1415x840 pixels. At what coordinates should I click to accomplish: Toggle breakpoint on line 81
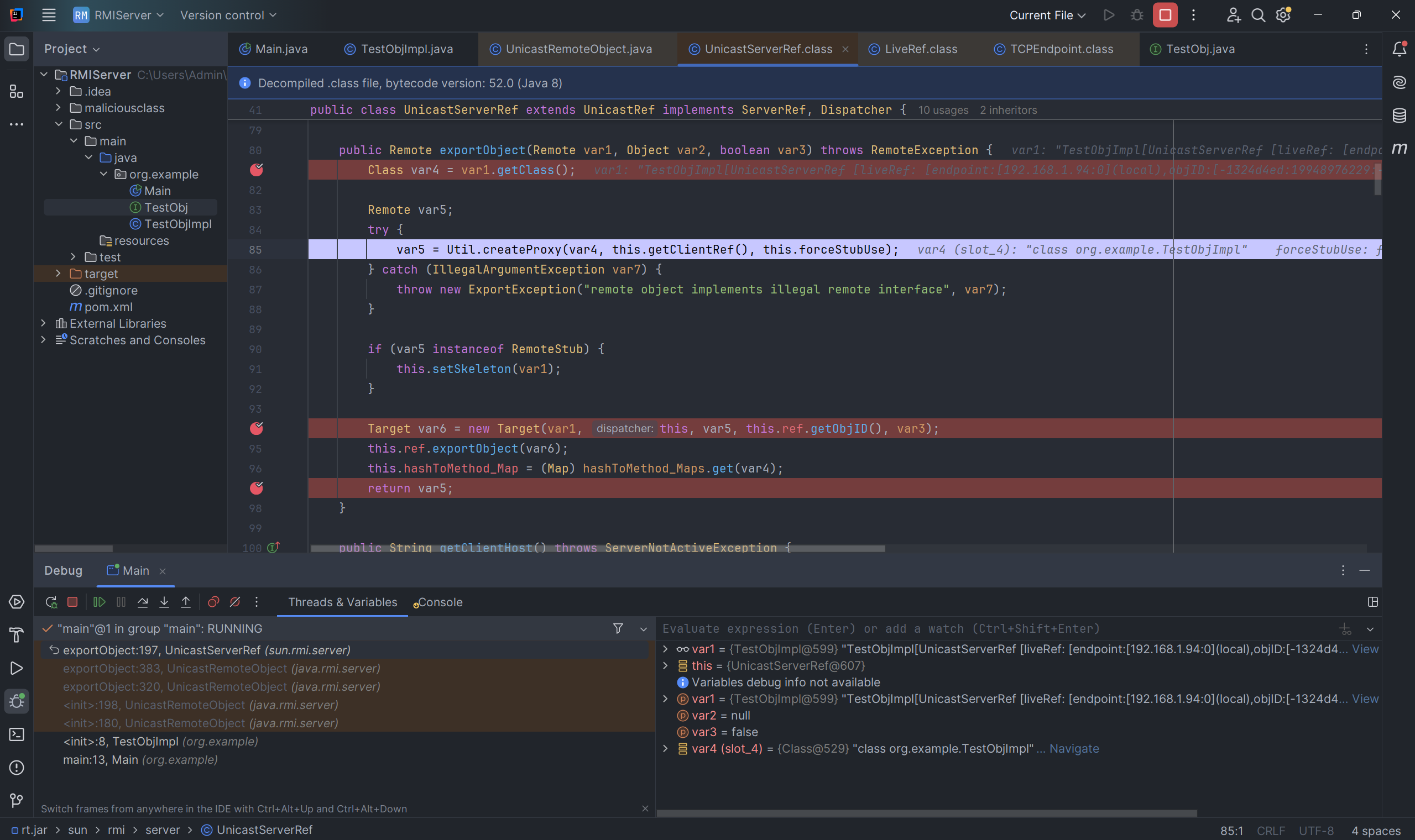point(257,169)
